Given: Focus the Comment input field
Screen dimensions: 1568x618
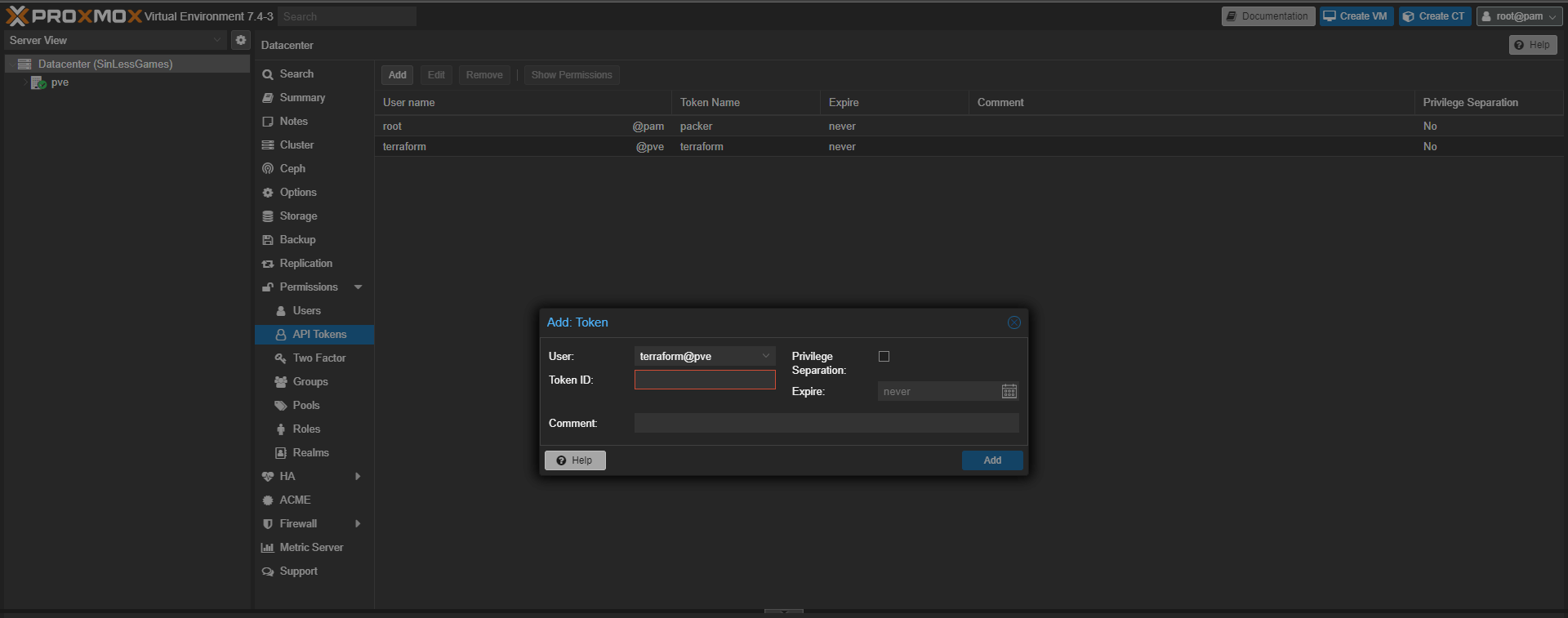Looking at the screenshot, I should pos(826,423).
